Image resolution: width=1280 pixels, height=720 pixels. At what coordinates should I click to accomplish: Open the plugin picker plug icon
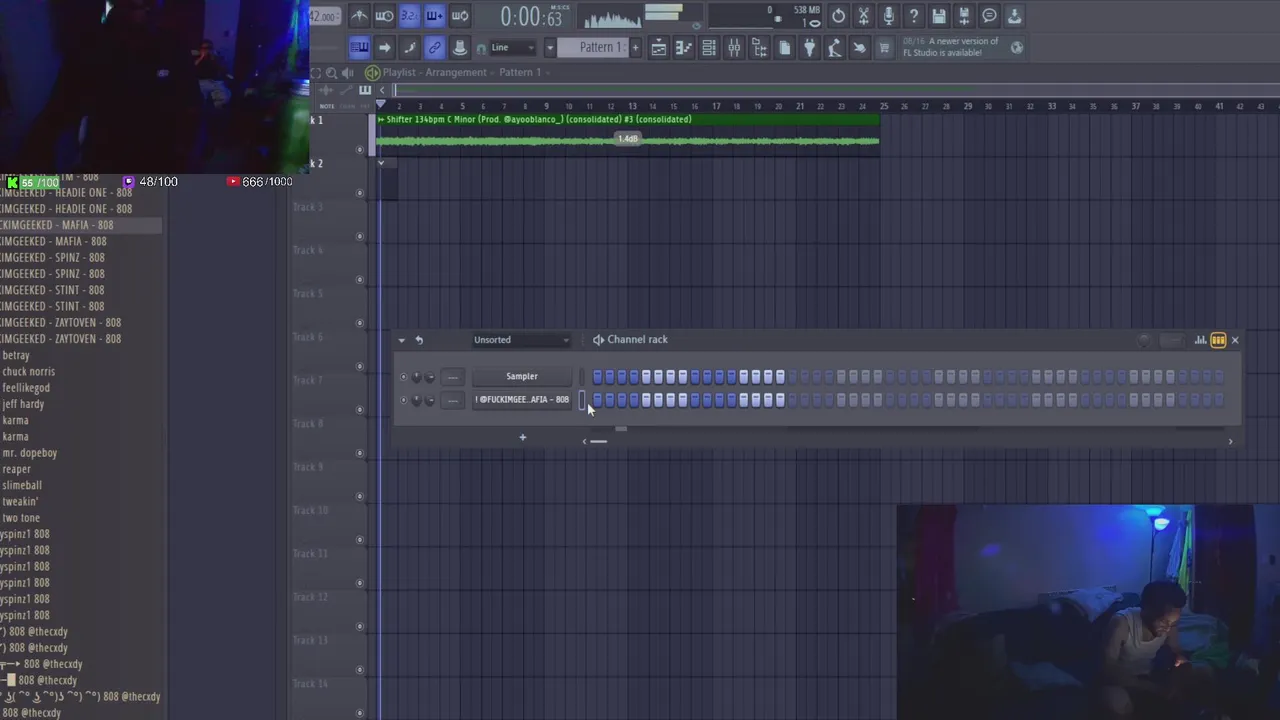(809, 47)
